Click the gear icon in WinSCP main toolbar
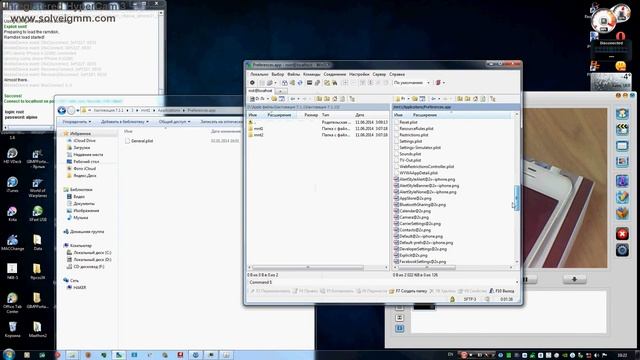The image size is (640, 360). pos(252,82)
